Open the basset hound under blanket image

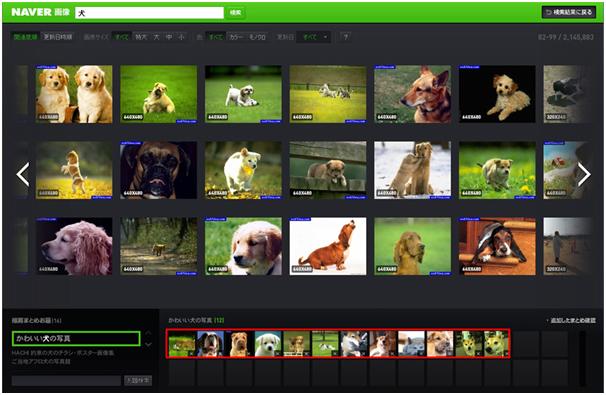(x=497, y=246)
